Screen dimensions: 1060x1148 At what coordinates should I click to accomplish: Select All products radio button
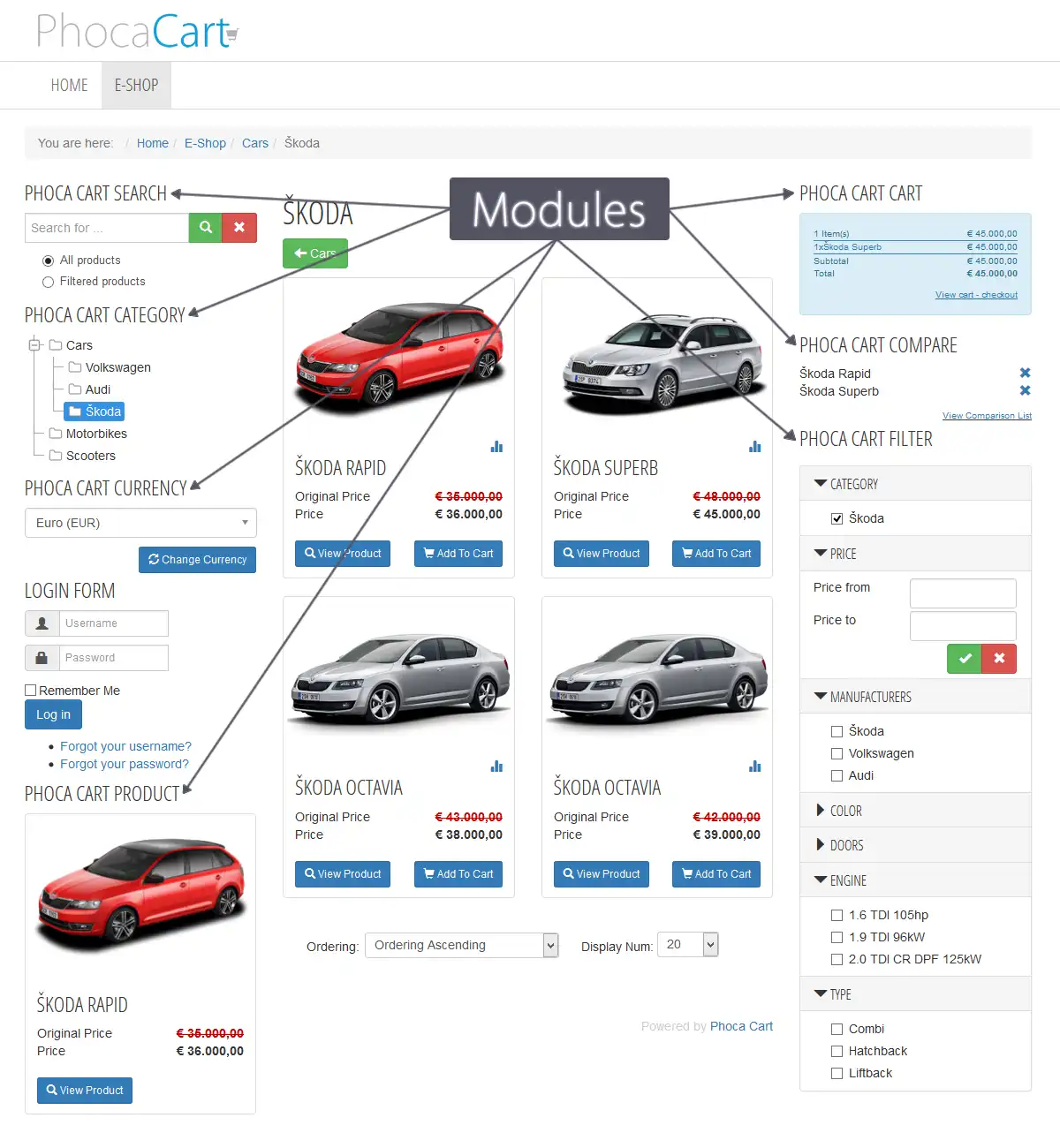pyautogui.click(x=48, y=261)
